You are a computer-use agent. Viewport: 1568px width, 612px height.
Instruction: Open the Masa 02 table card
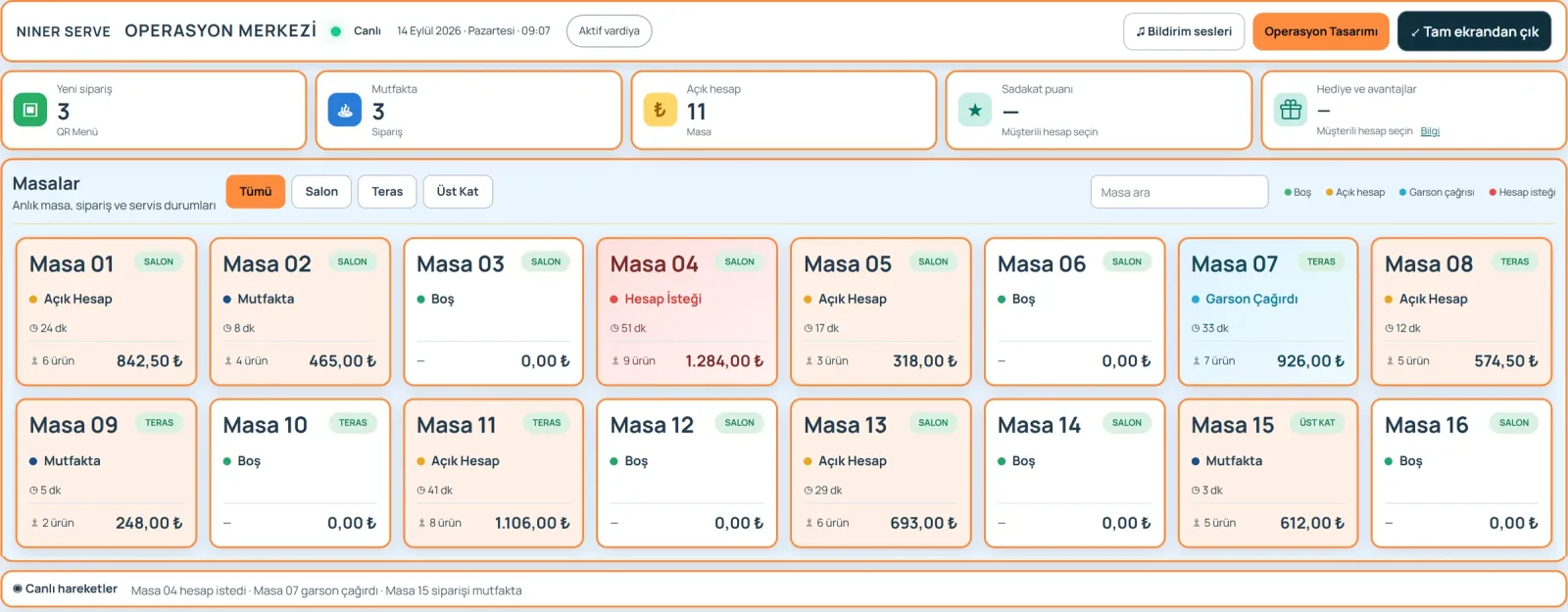pyautogui.click(x=300, y=311)
